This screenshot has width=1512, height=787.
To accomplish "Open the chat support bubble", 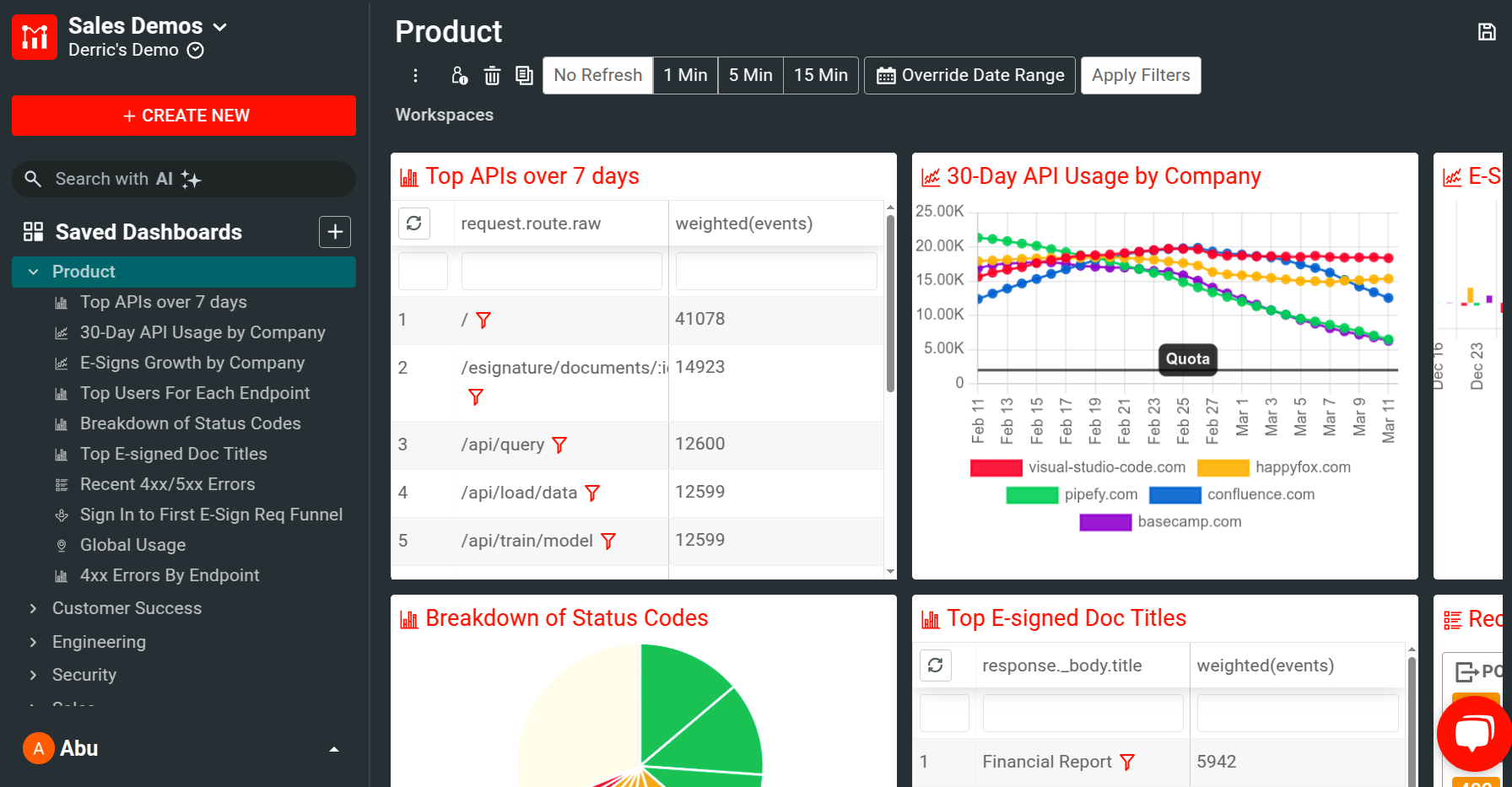I will (x=1473, y=733).
